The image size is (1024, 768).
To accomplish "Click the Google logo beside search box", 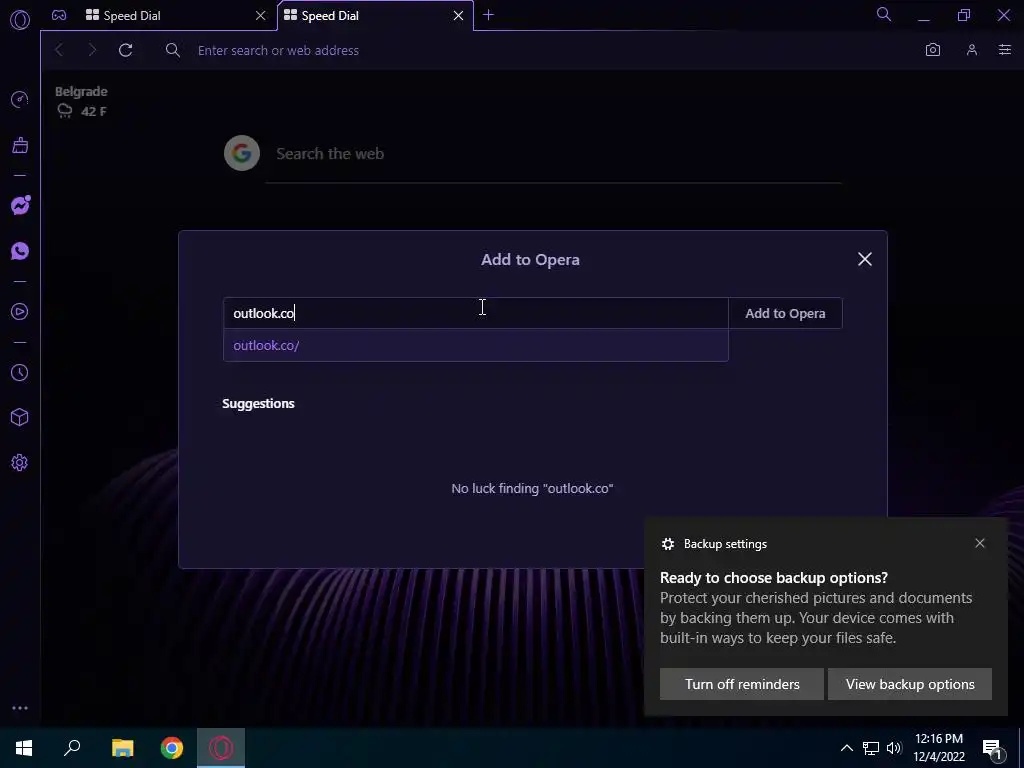I will tap(242, 153).
